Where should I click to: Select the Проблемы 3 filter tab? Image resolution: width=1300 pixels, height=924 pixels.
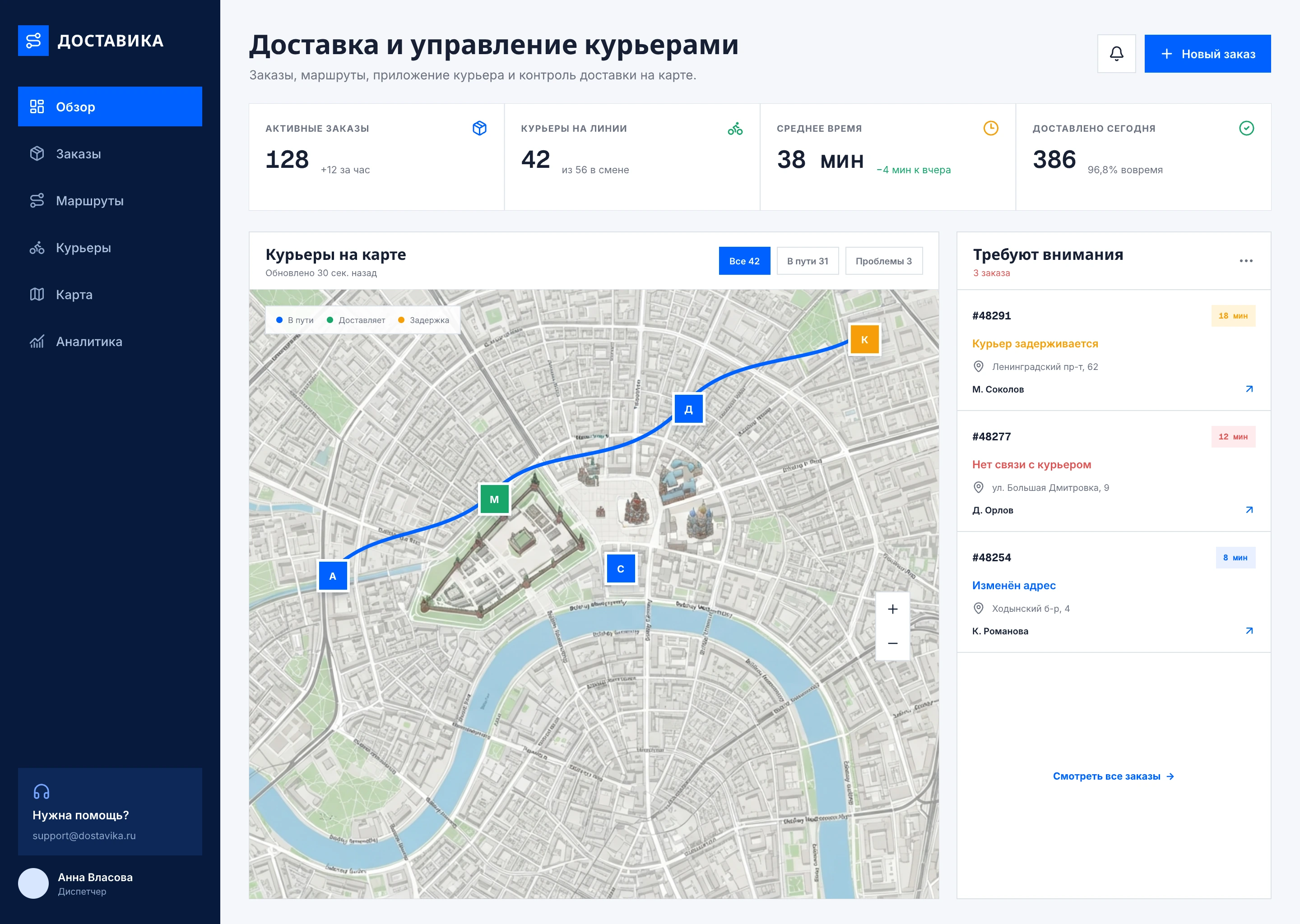883,261
